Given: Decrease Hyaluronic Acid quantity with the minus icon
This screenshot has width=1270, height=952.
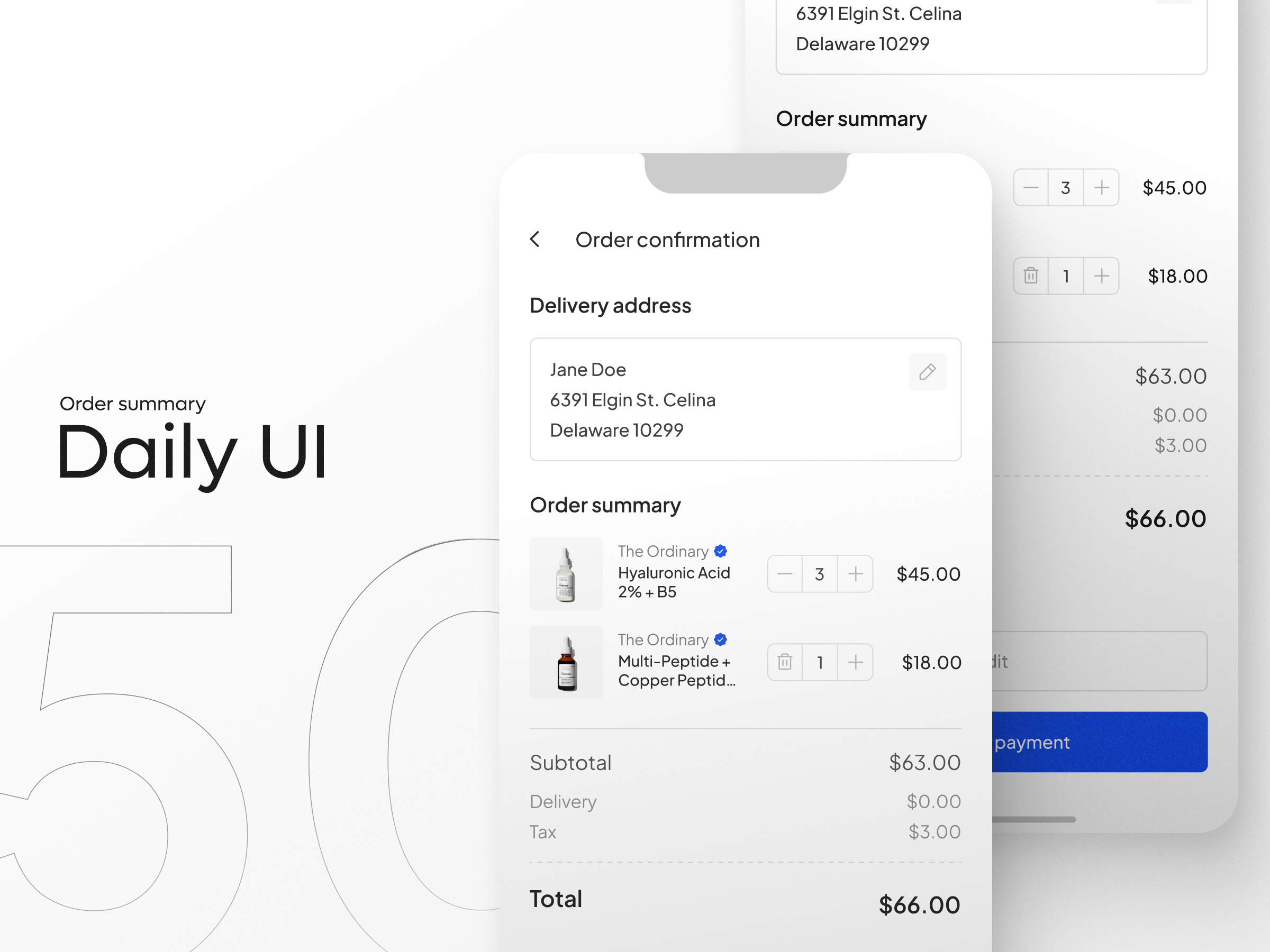Looking at the screenshot, I should click(784, 574).
